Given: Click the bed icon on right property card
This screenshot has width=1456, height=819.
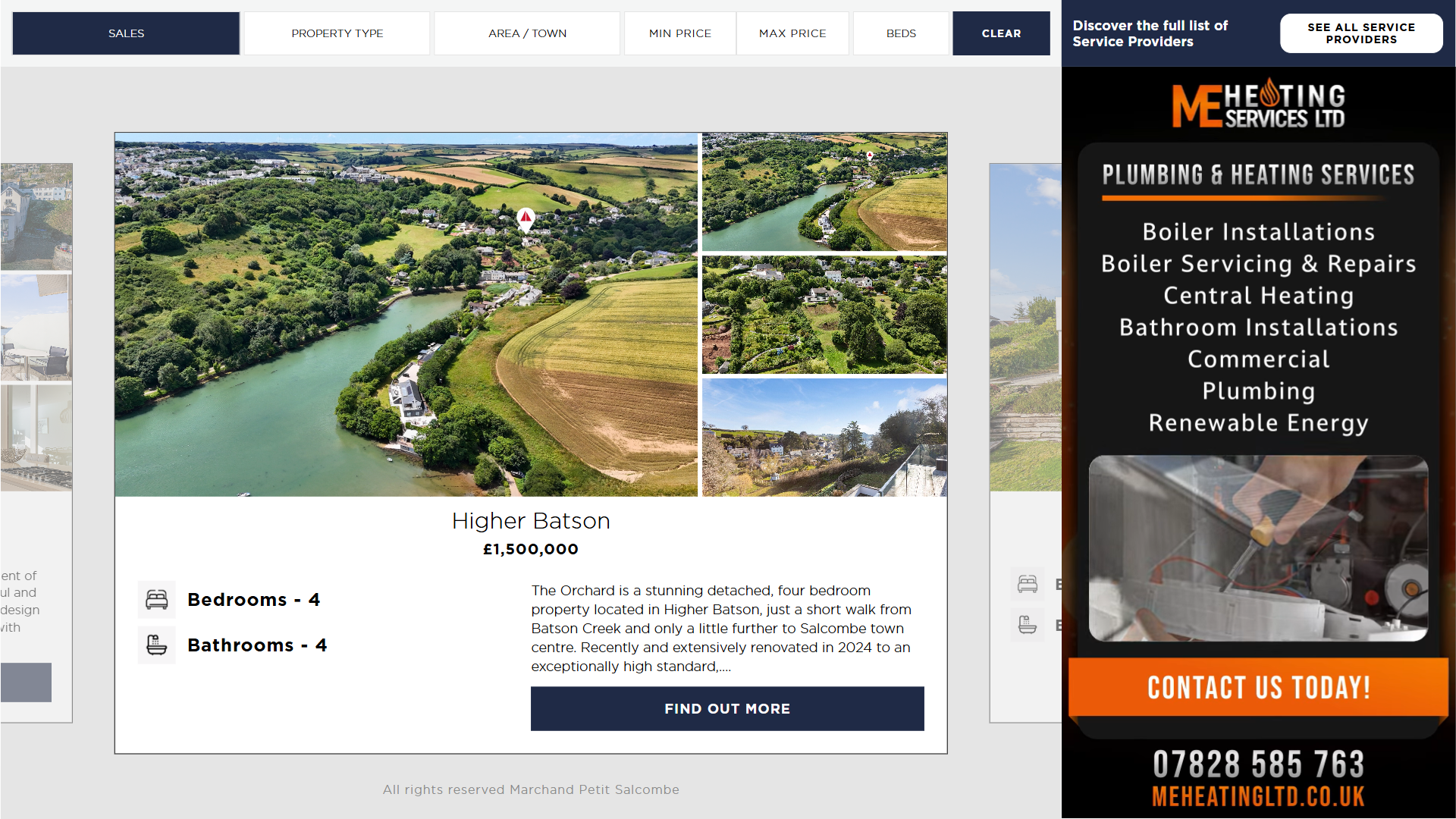Looking at the screenshot, I should click(x=1028, y=584).
